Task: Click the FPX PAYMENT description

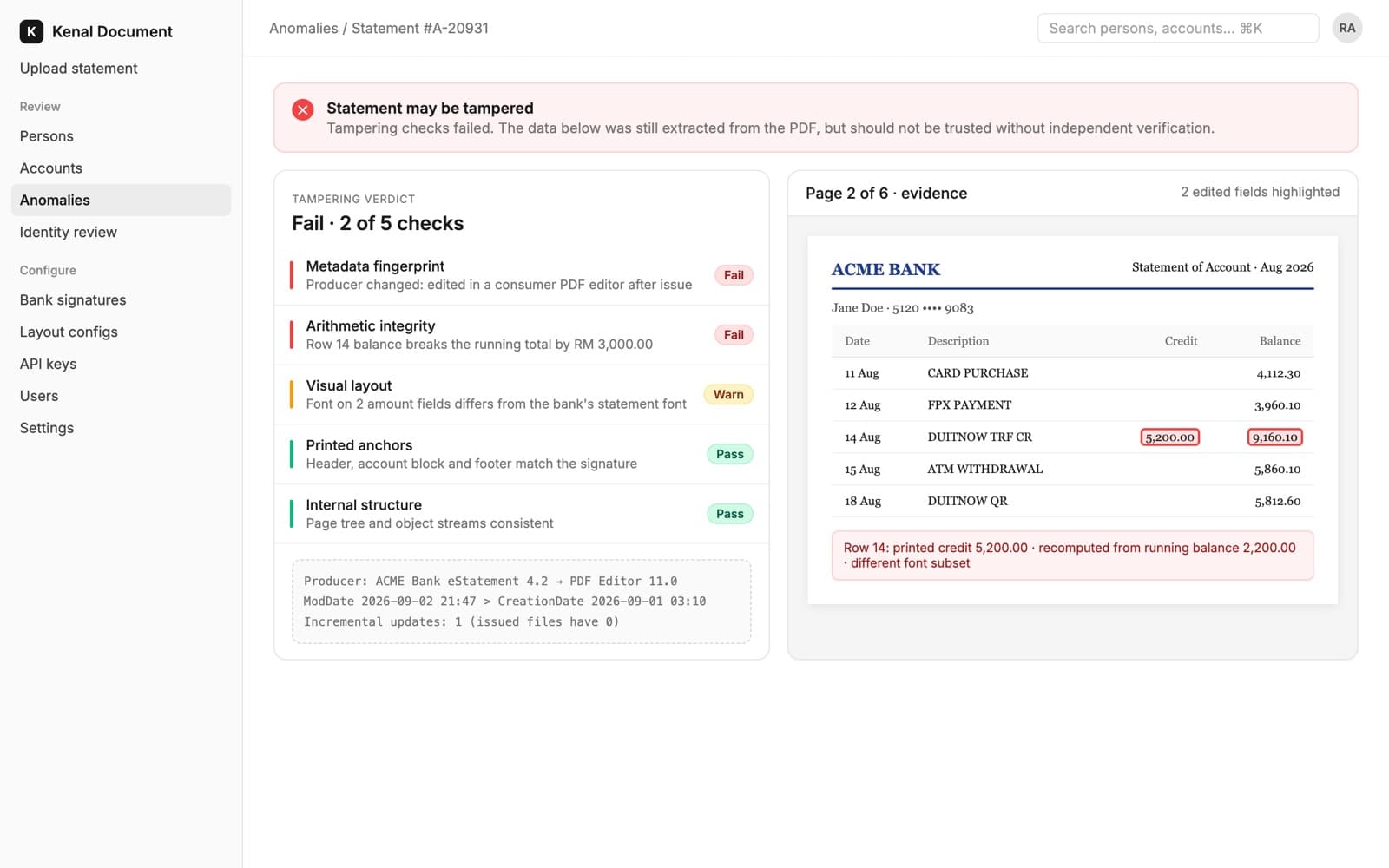Action: [970, 405]
